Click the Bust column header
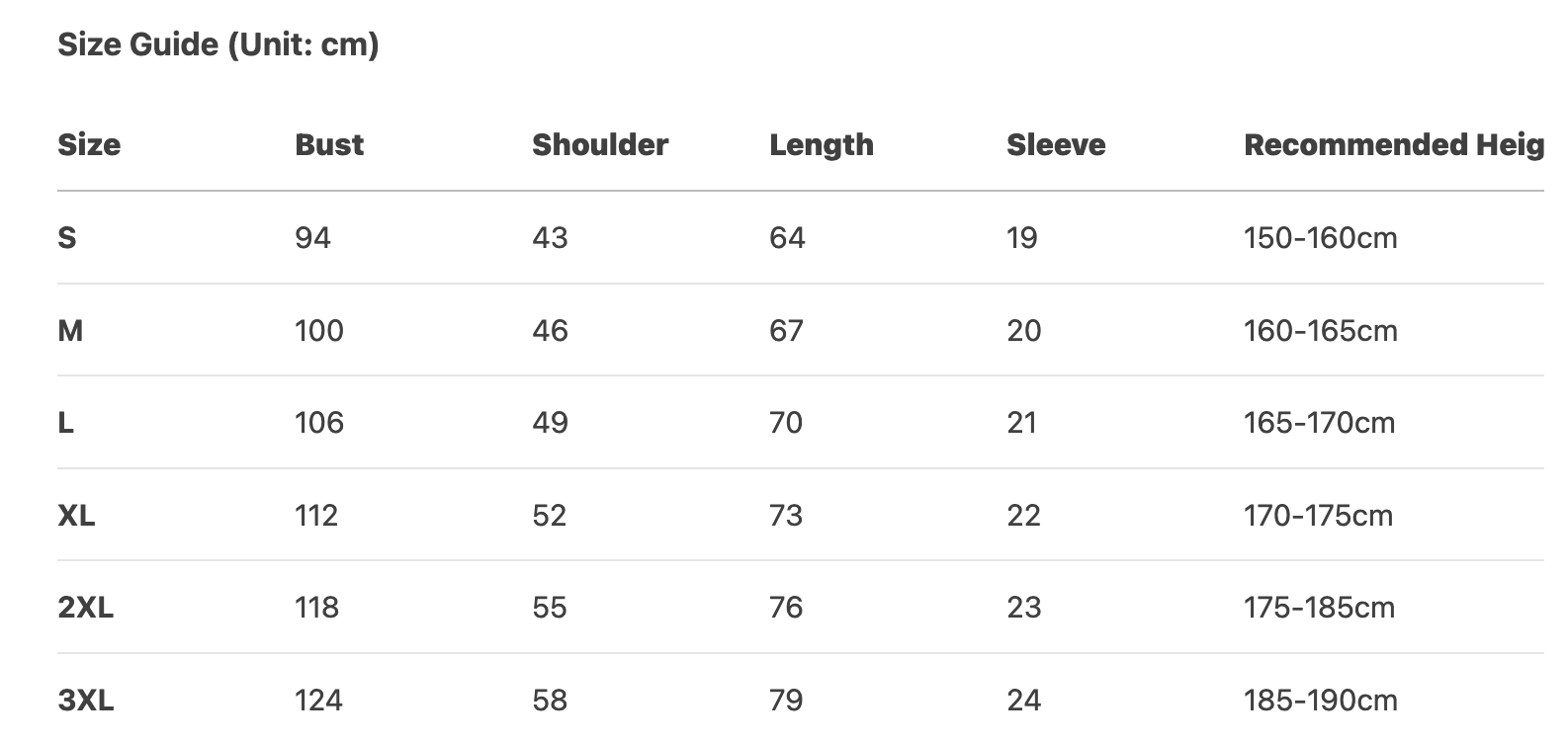Viewport: 1568px width, 745px height. (x=329, y=145)
